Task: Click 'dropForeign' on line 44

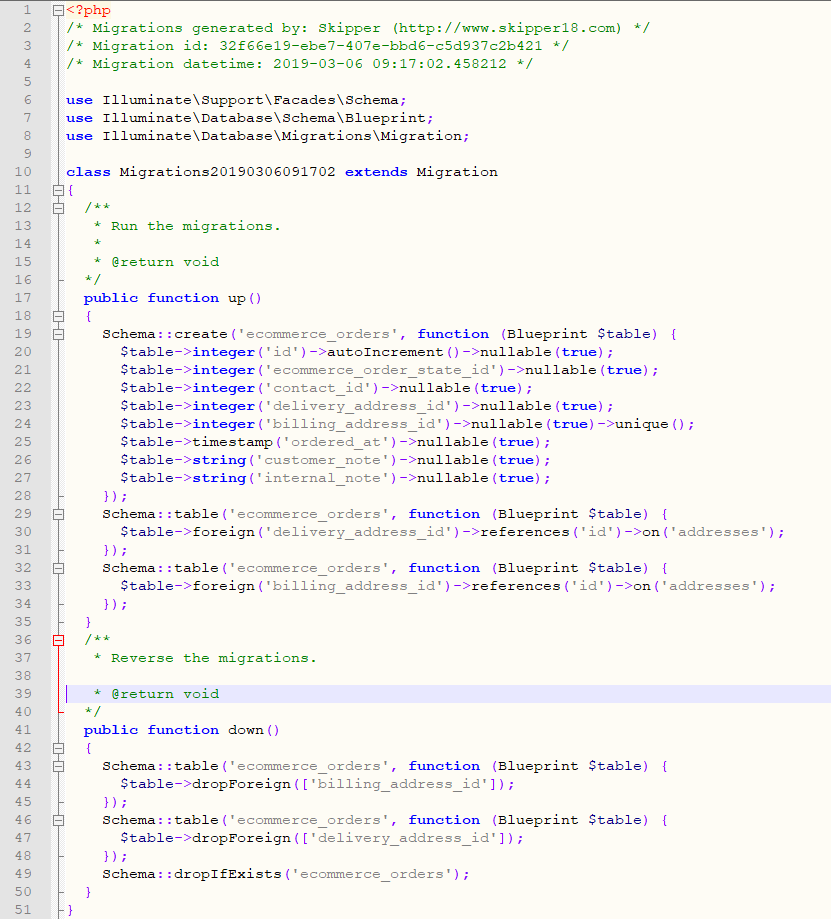Action: (x=241, y=784)
